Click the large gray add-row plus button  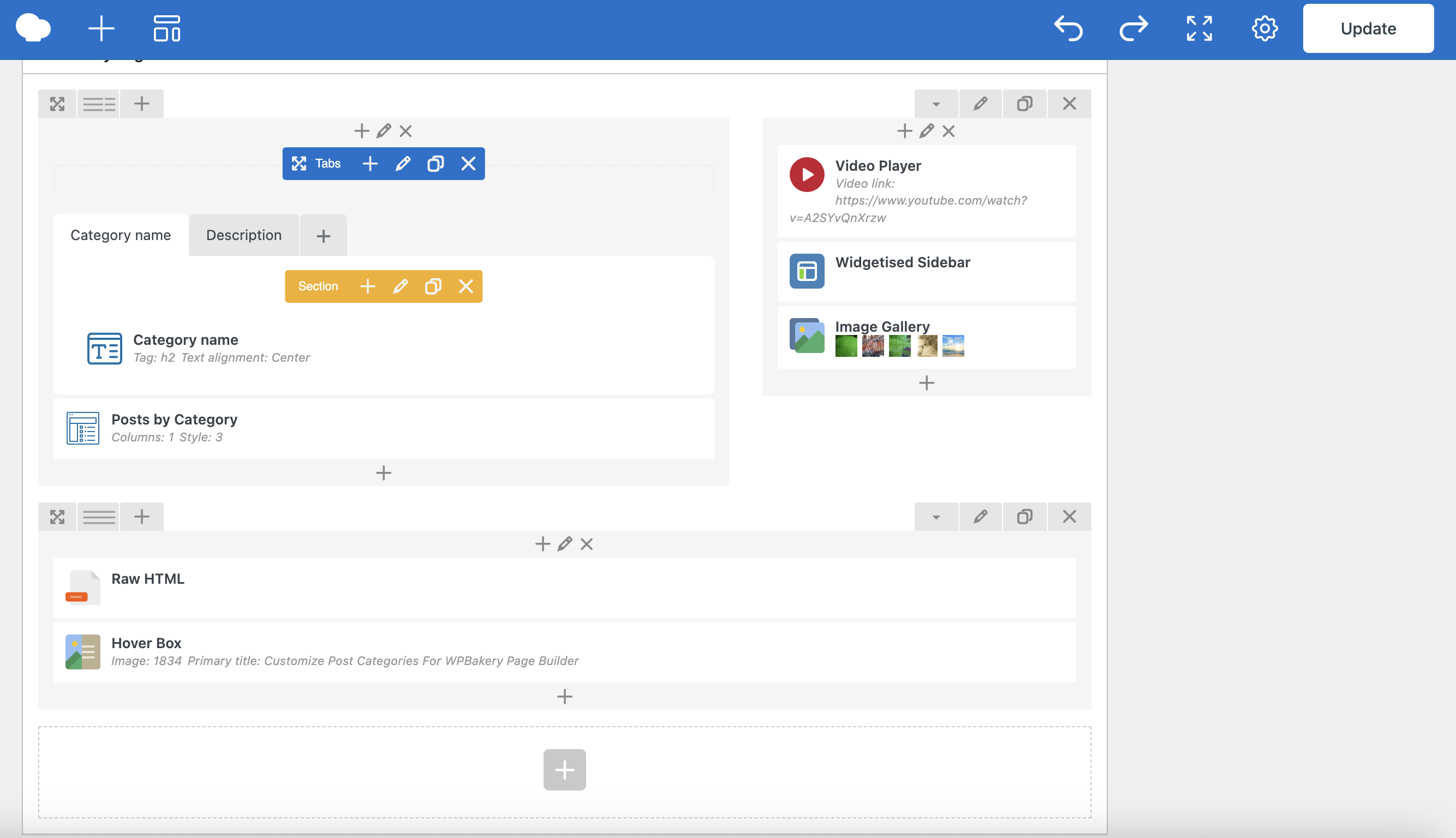click(564, 769)
